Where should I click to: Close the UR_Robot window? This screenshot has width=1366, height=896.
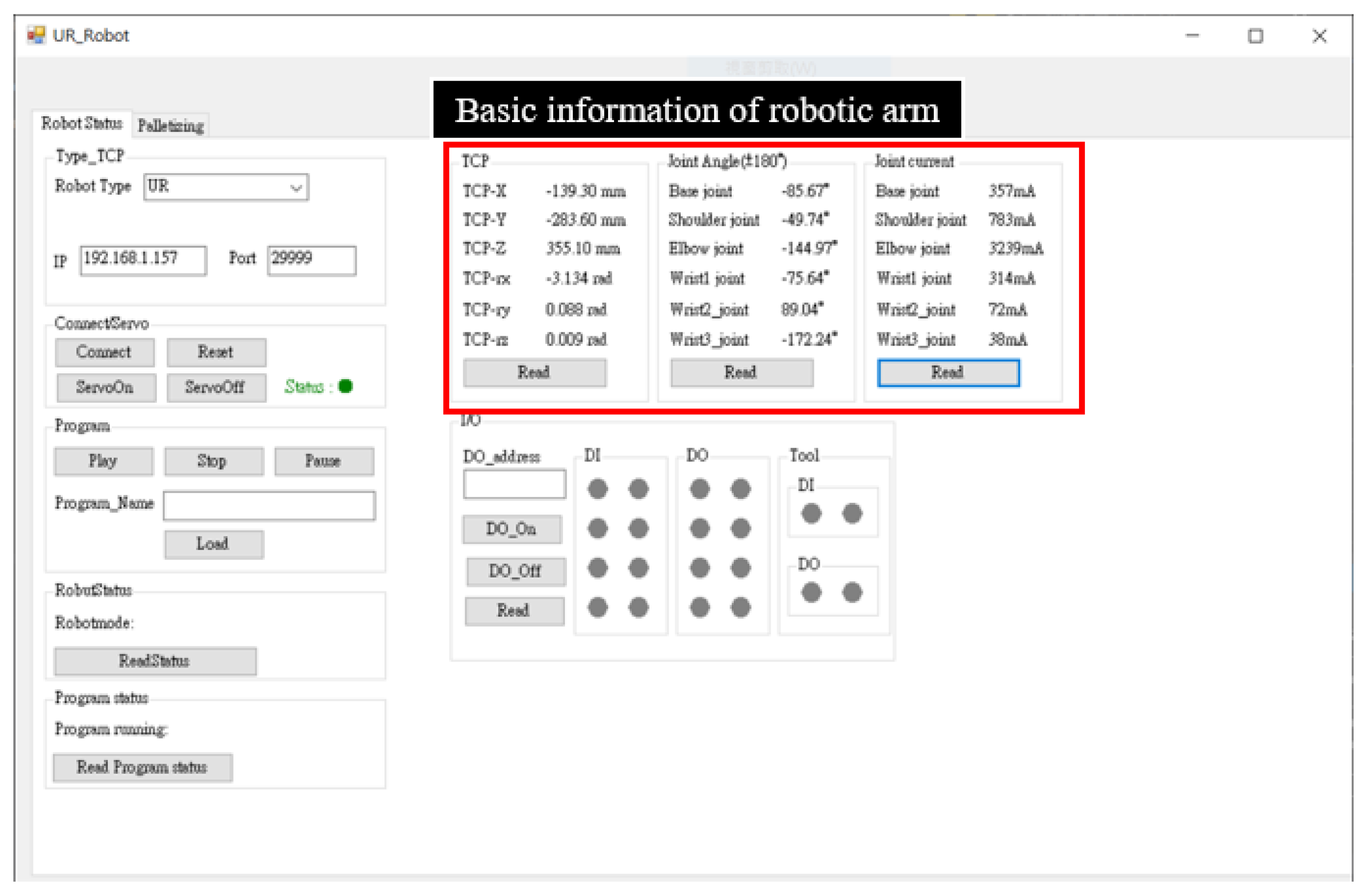click(x=1319, y=36)
